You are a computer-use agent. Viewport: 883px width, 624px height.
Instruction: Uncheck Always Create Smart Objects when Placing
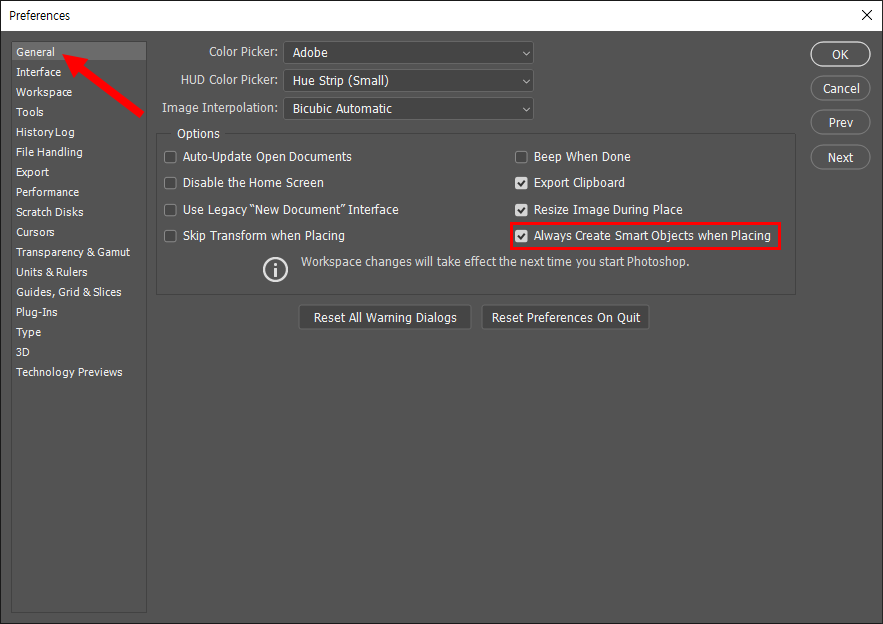521,236
